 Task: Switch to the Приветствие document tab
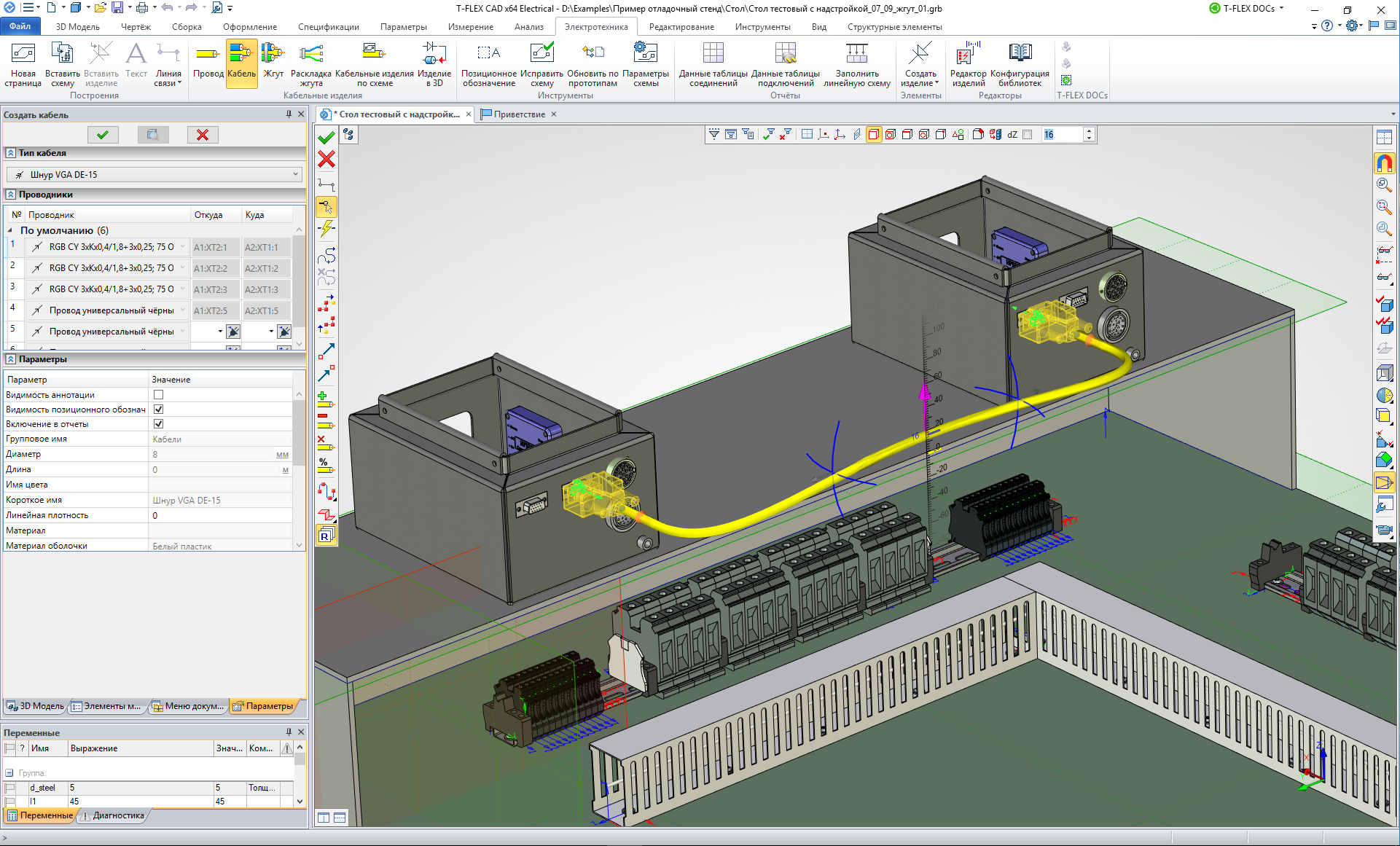(x=519, y=114)
